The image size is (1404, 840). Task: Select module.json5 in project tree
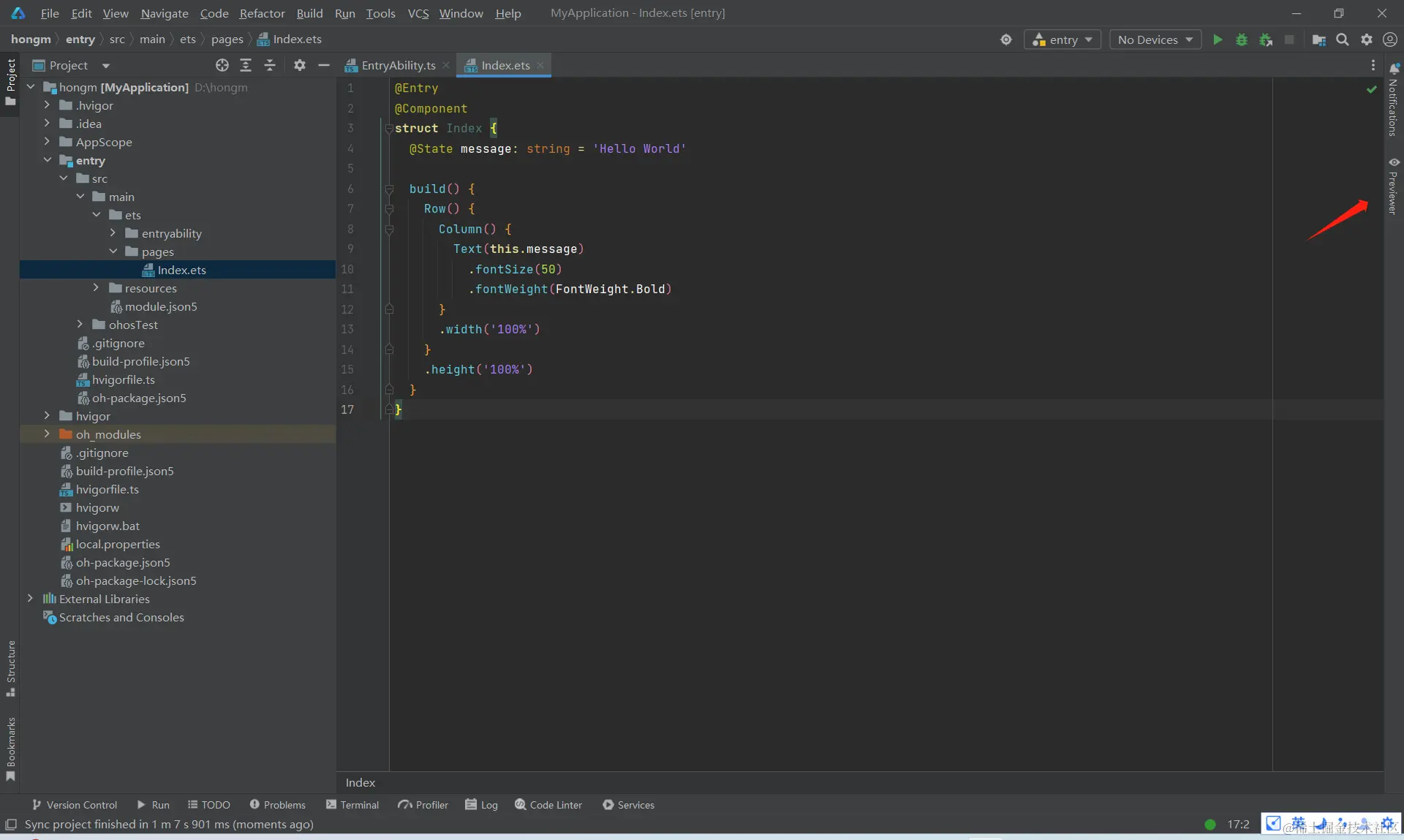pyautogui.click(x=161, y=306)
